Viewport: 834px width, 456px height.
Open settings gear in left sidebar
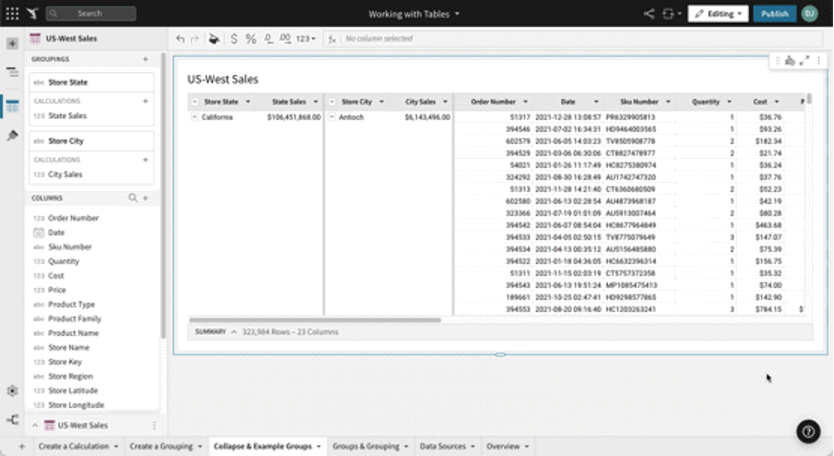(x=12, y=391)
